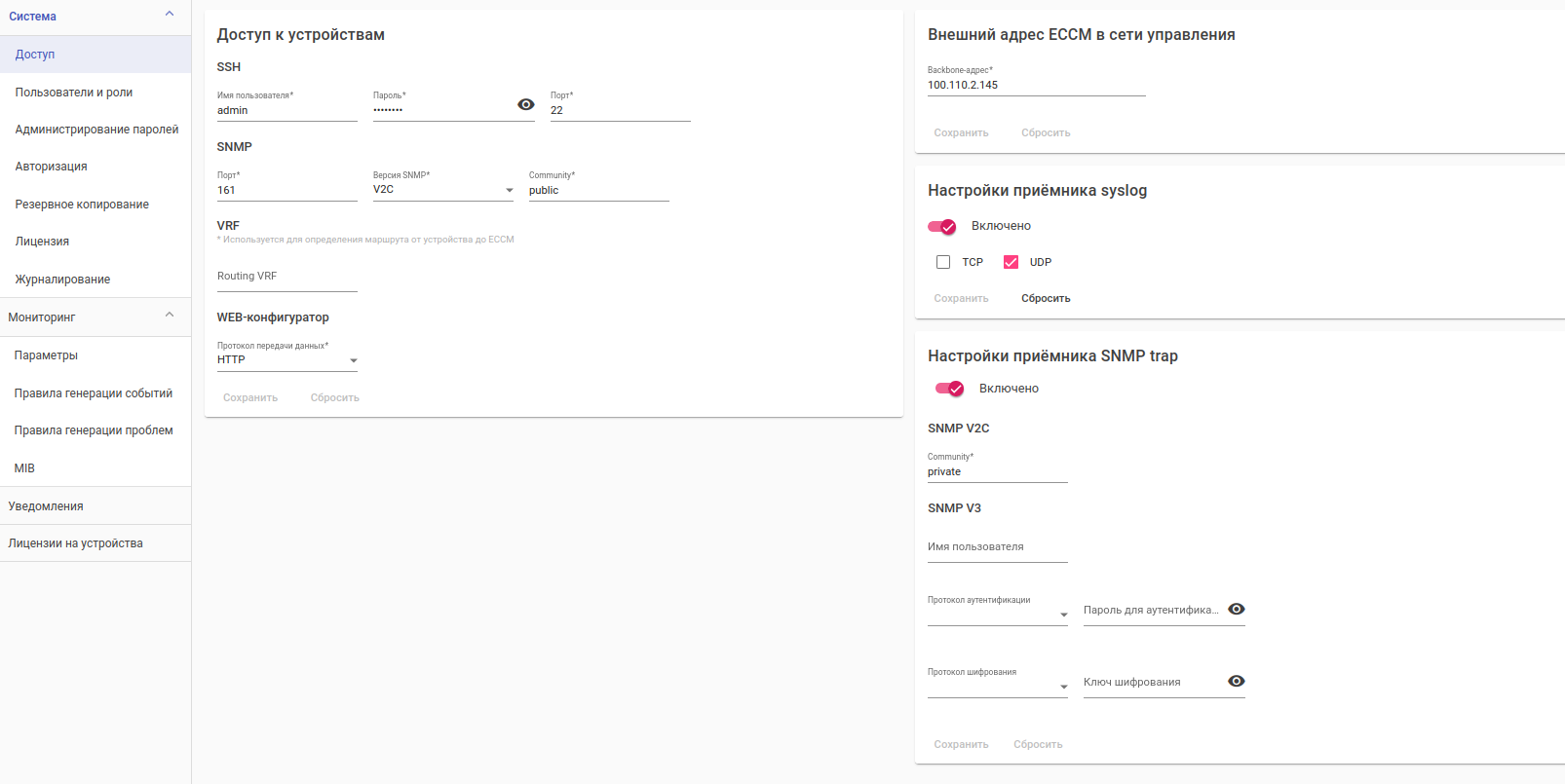Enable the TCP checkbox for syslog

click(943, 262)
